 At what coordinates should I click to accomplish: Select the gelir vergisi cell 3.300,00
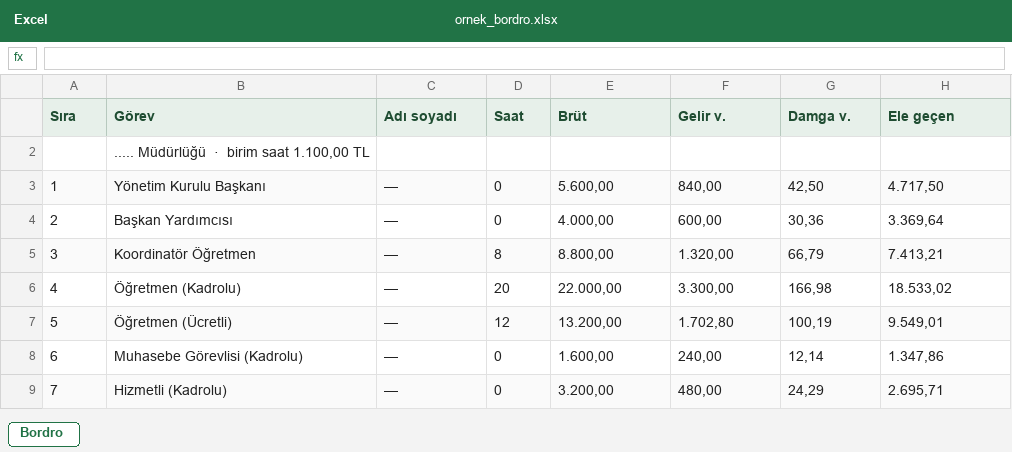tap(725, 289)
